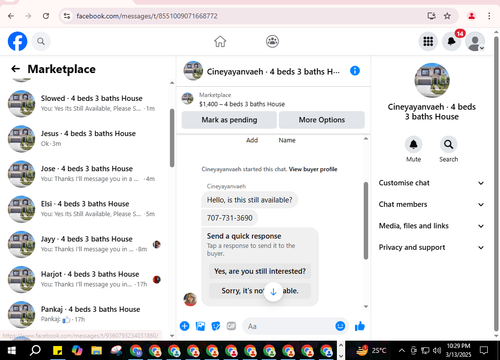
Task: Click the 707-731-3690 message bubble
Action: tap(230, 218)
